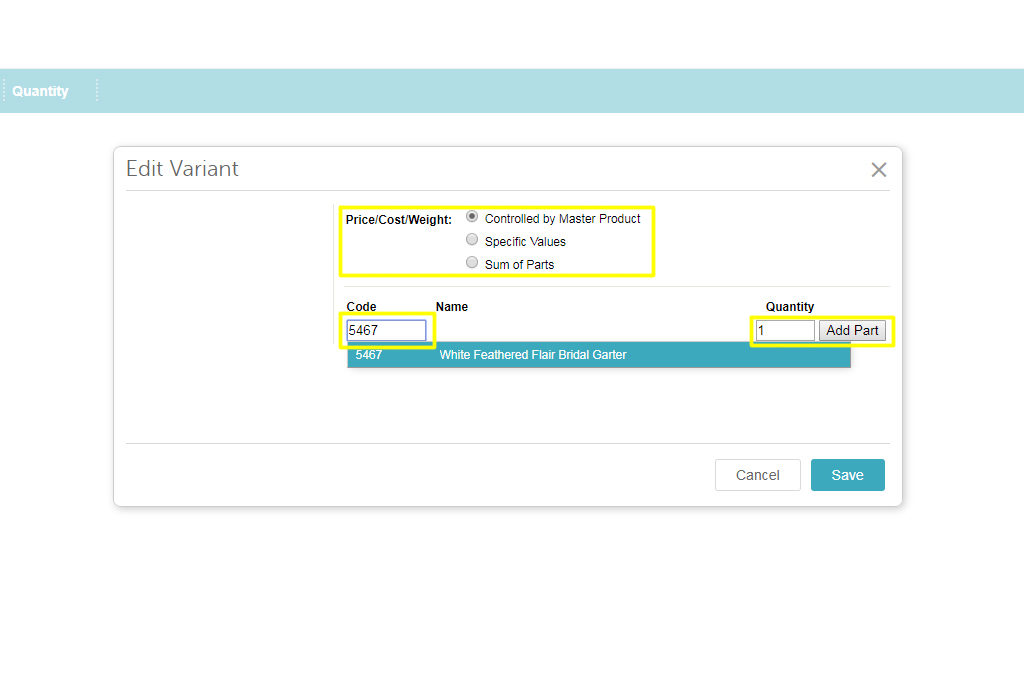Click dotted handle left of Quantity header

tap(4, 91)
